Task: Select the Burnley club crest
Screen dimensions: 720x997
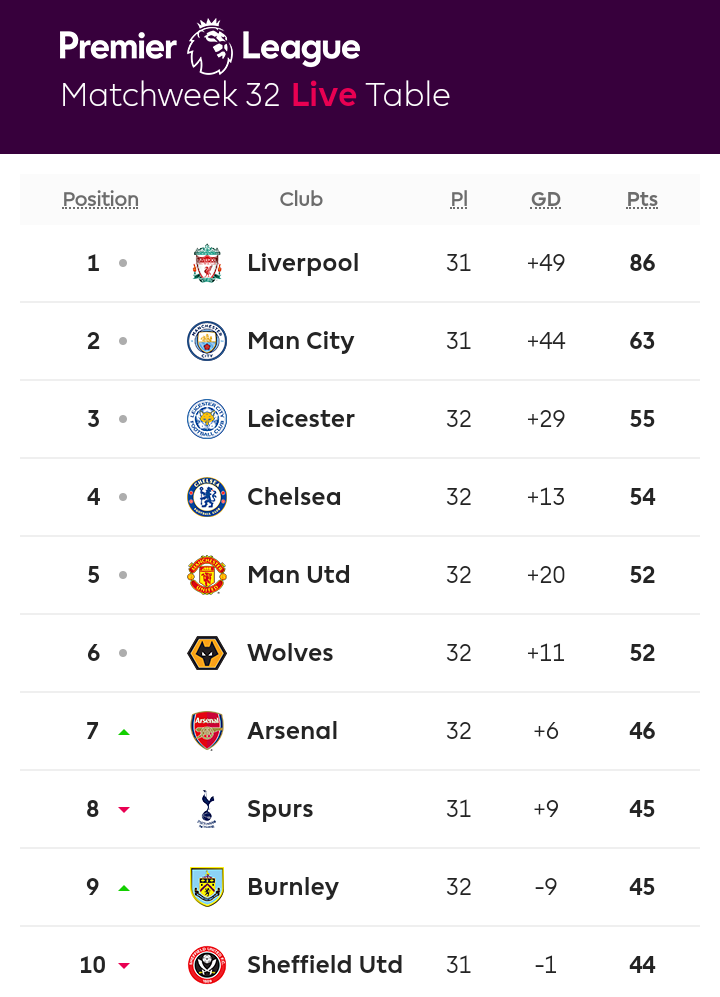Action: click(x=207, y=887)
